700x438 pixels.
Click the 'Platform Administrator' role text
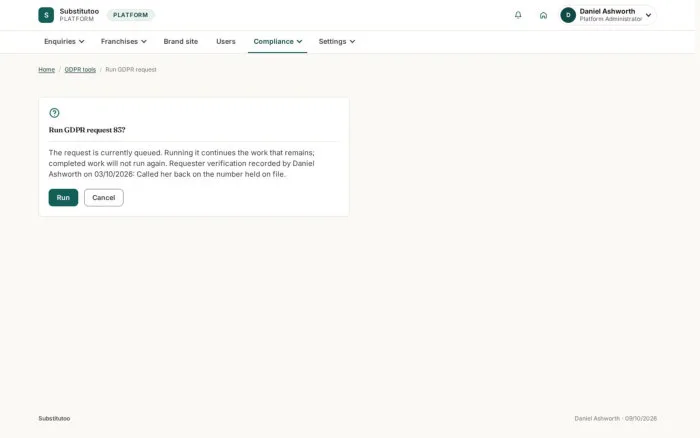(611, 19)
